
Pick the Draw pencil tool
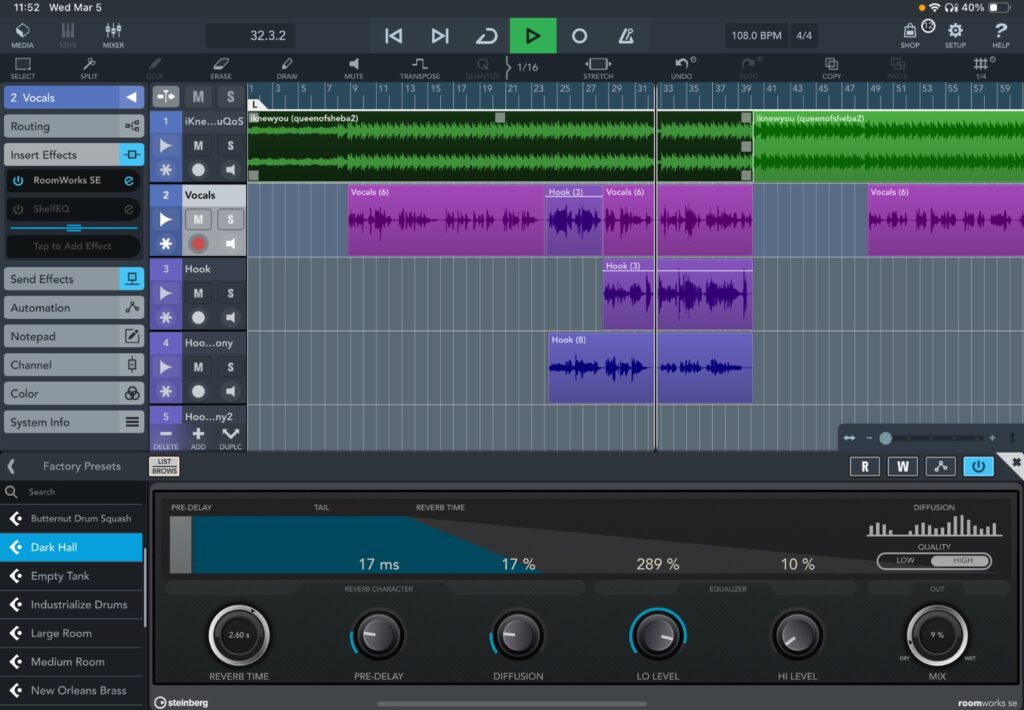pos(287,68)
